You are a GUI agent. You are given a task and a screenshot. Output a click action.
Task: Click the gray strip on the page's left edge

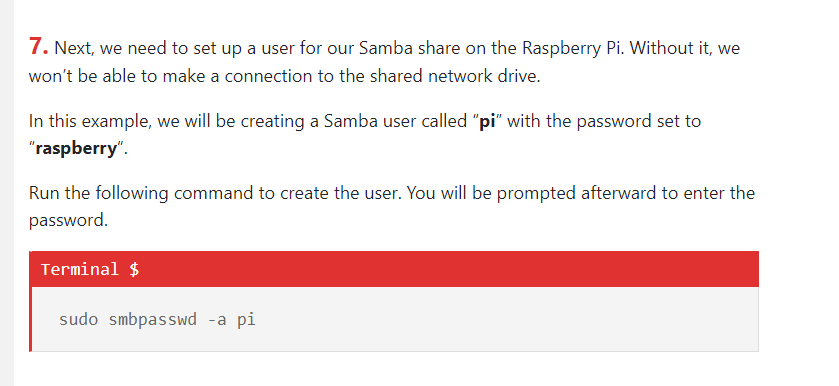pos(7,193)
